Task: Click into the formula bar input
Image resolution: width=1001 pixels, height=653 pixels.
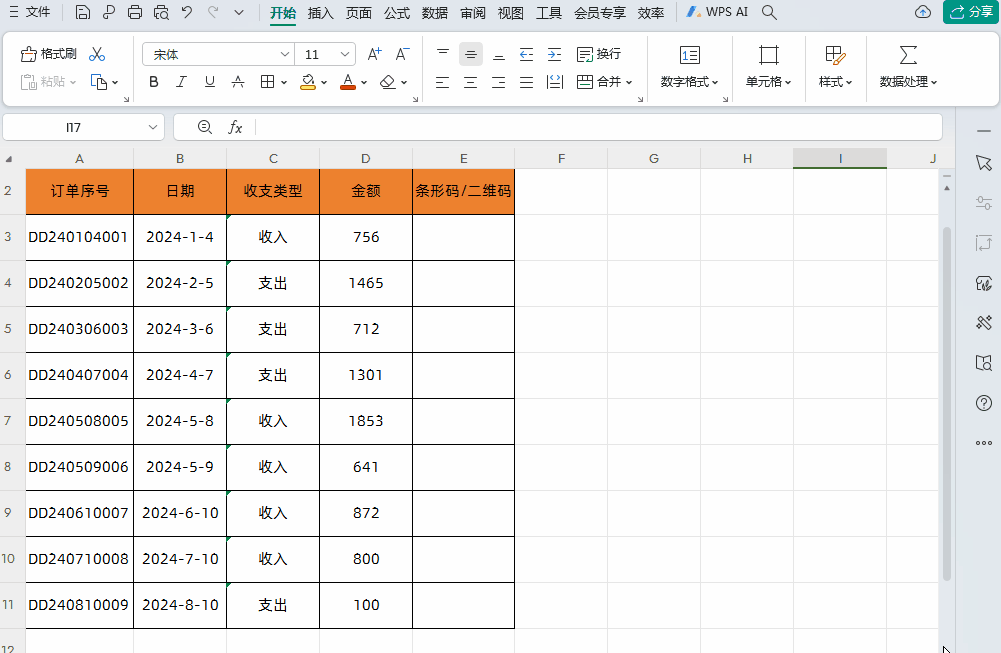Action: [598, 127]
